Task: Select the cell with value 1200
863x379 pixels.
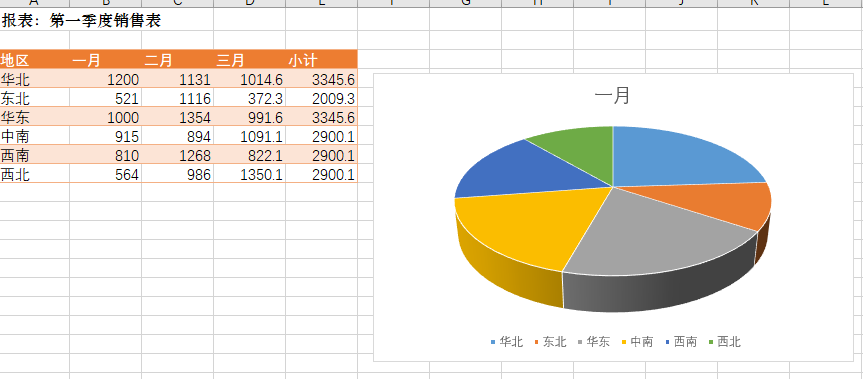Action: coord(106,79)
